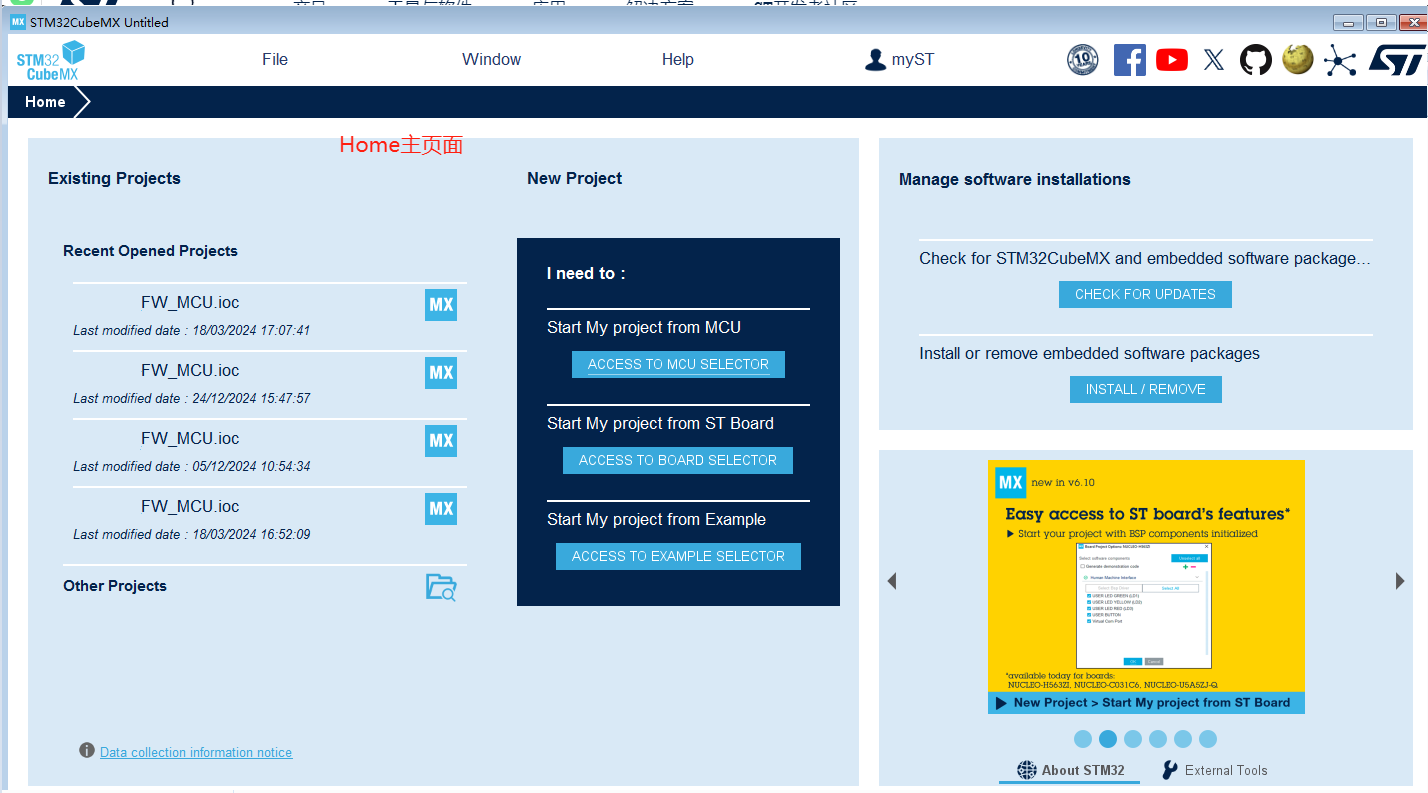Browse Other Projects with the folder search icon
This screenshot has width=1428, height=793.
tap(441, 587)
